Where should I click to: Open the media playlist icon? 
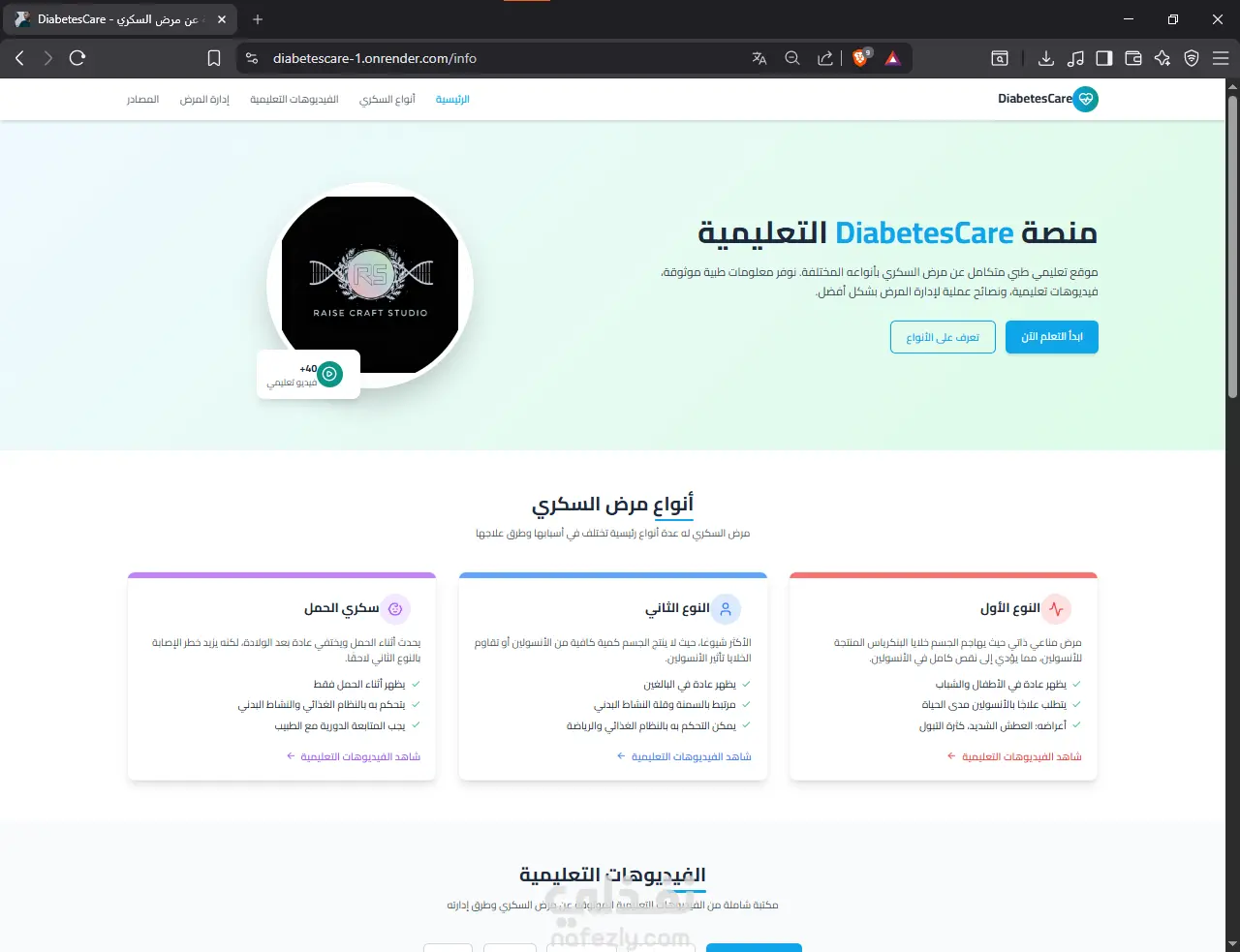(1075, 58)
